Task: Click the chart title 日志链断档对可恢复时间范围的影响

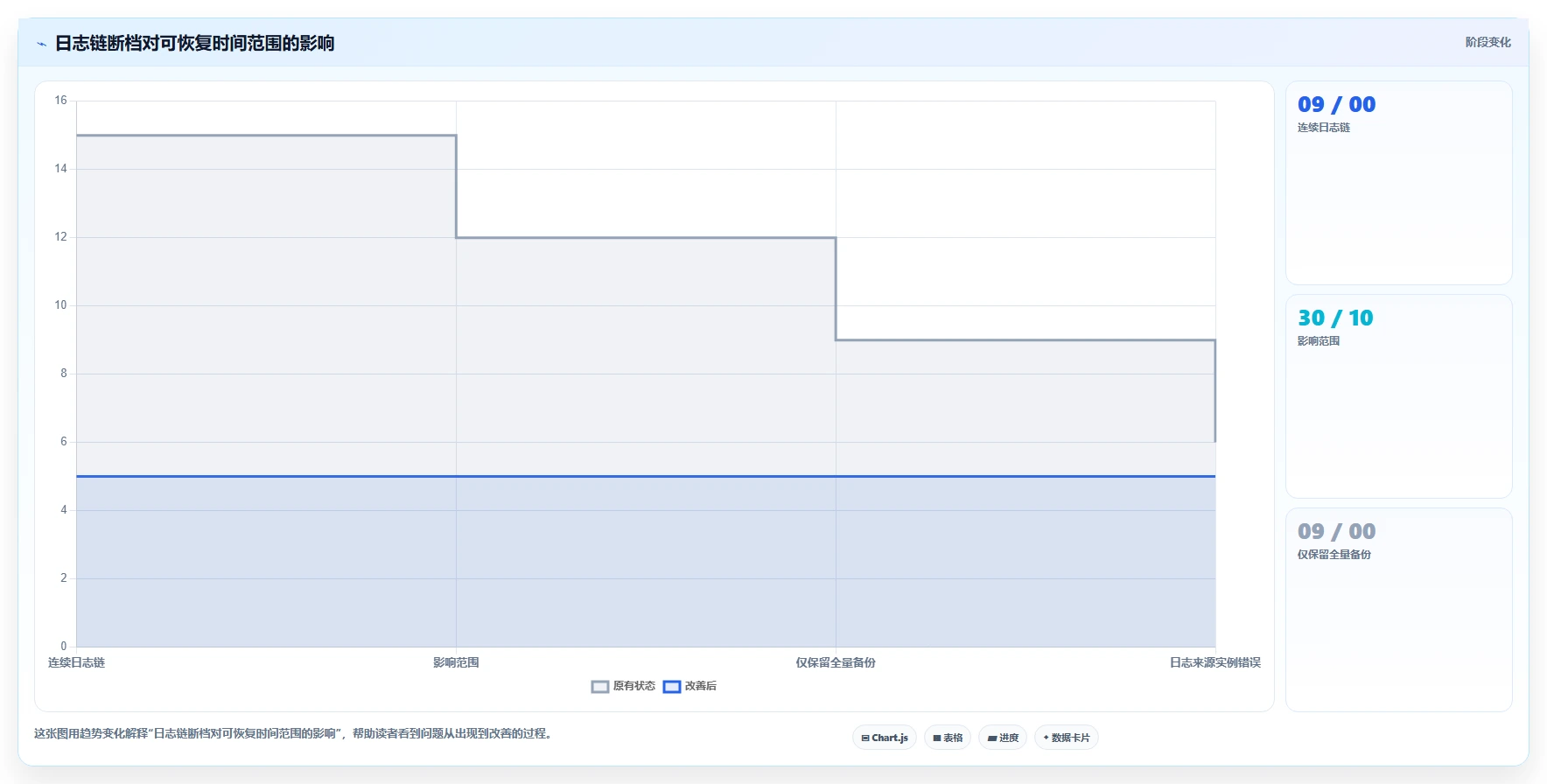Action: point(194,43)
